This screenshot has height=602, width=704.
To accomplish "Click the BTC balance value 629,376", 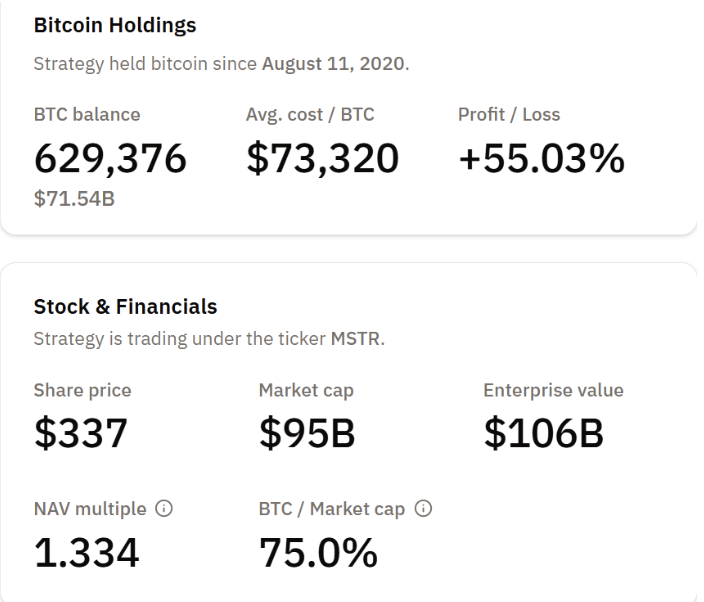I will tap(110, 158).
